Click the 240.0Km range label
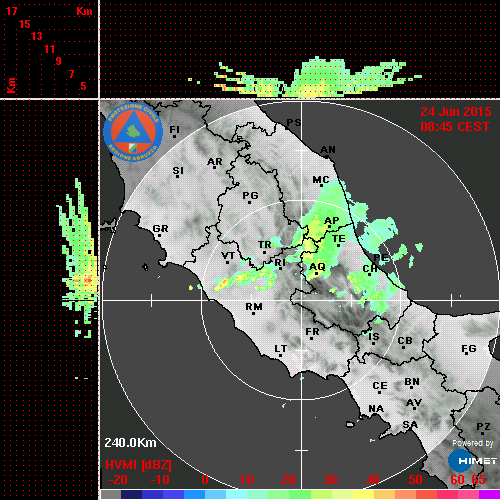Screen dimensions: 500x500 (x=130, y=443)
